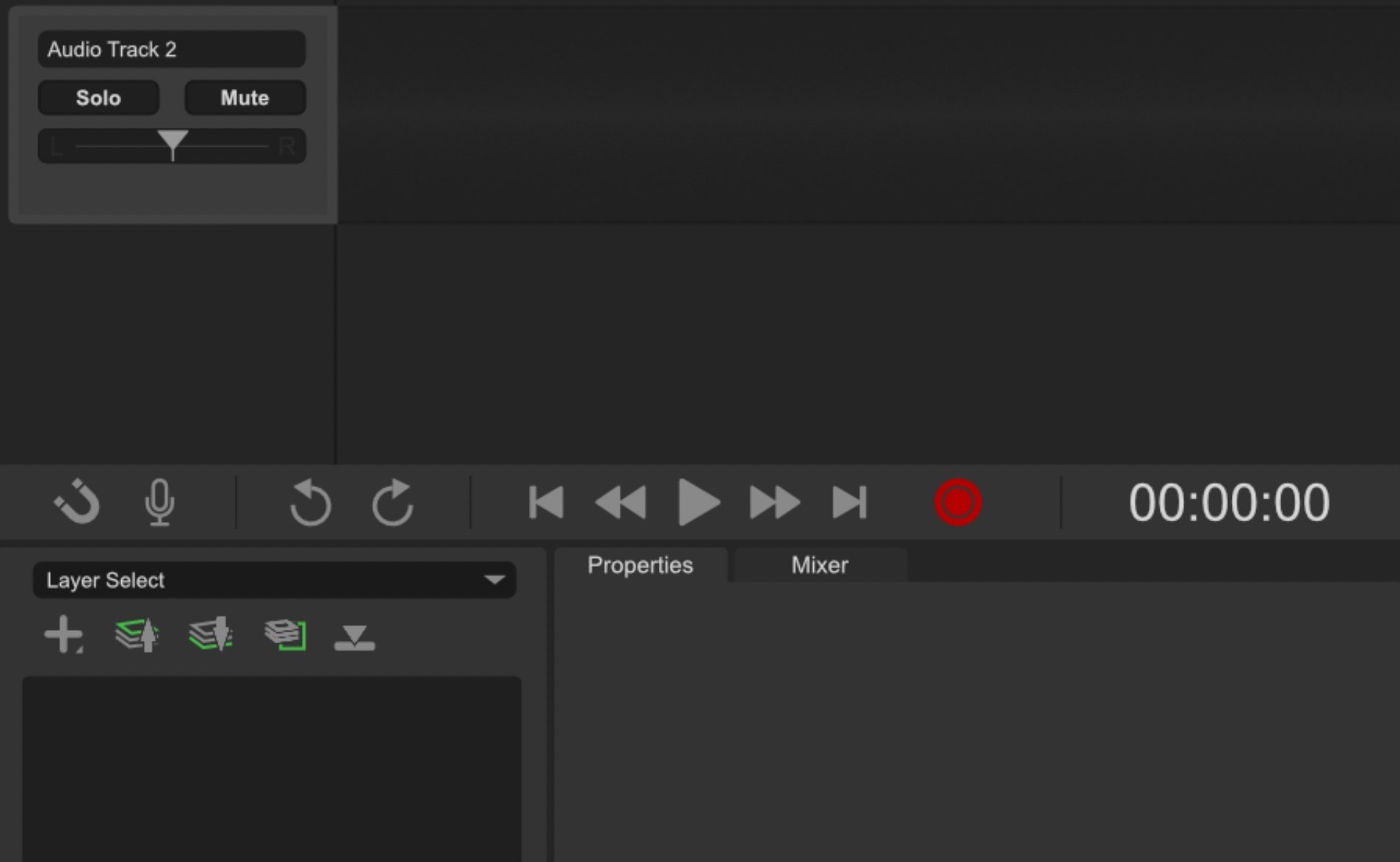Undo with the counterclockwise arrow icon
The image size is (1400, 862).
(x=310, y=502)
